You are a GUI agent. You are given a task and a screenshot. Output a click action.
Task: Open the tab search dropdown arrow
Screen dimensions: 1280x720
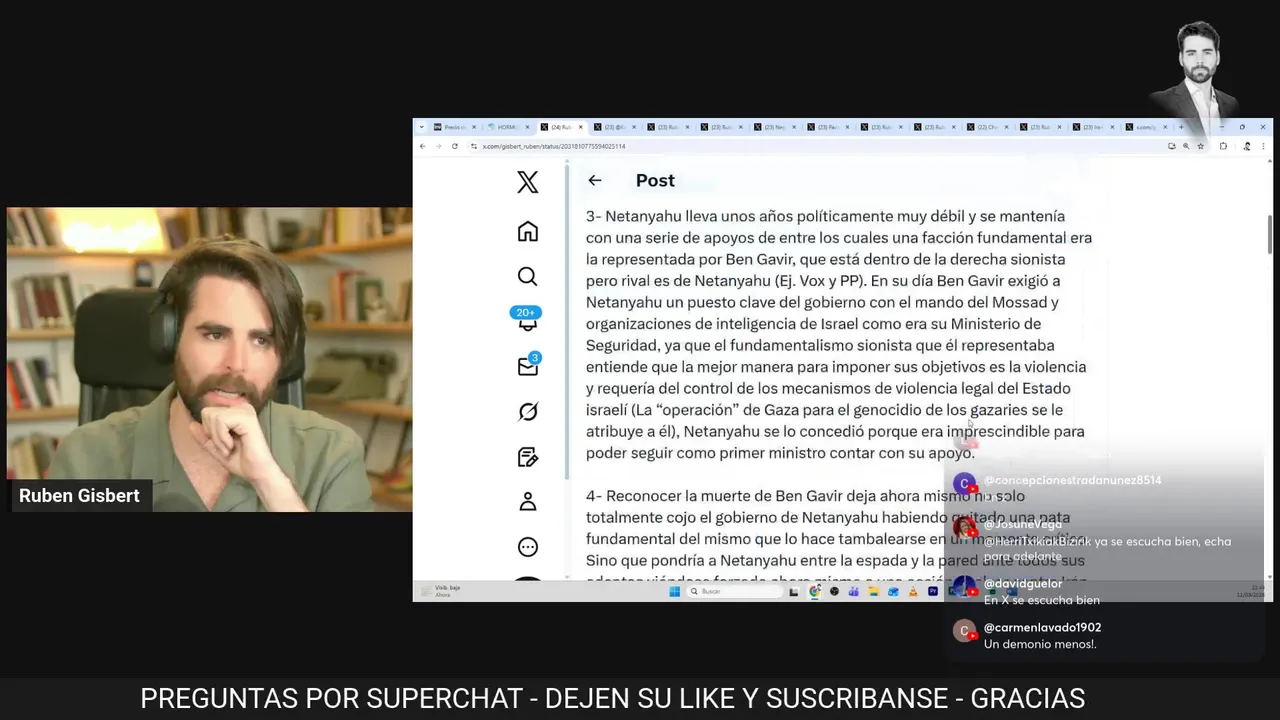(x=422, y=127)
